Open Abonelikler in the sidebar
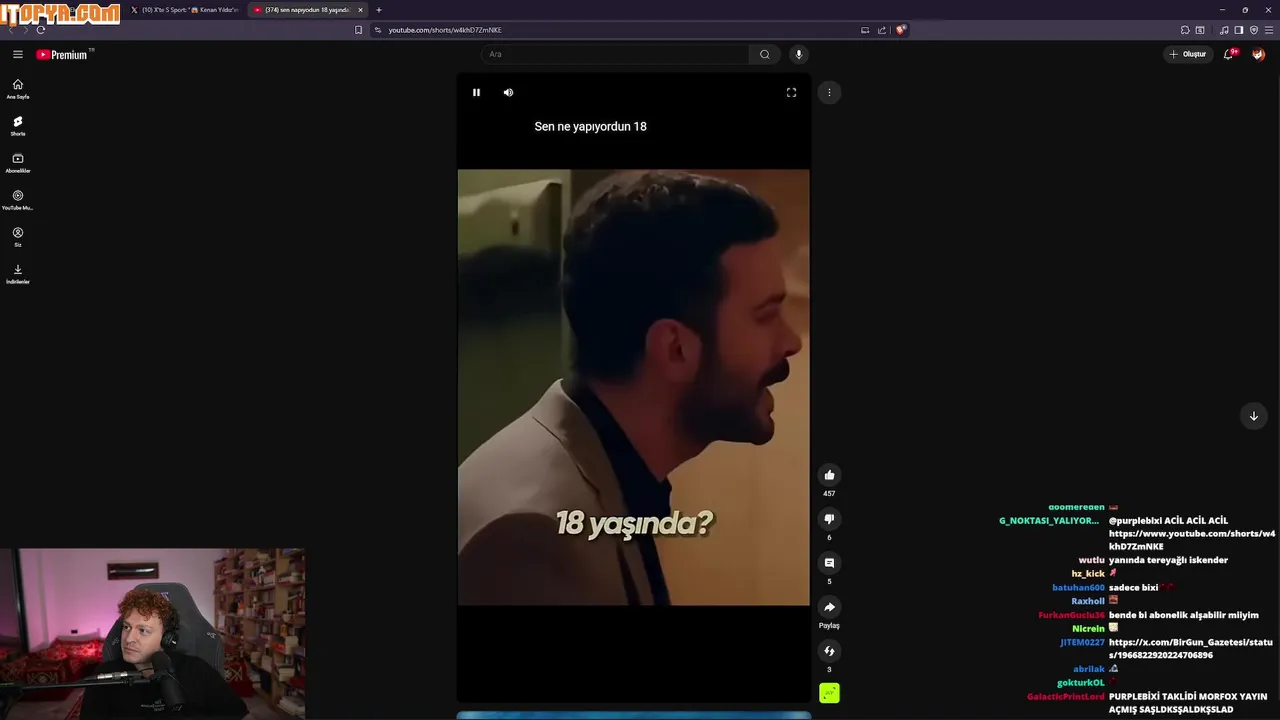 coord(18,163)
